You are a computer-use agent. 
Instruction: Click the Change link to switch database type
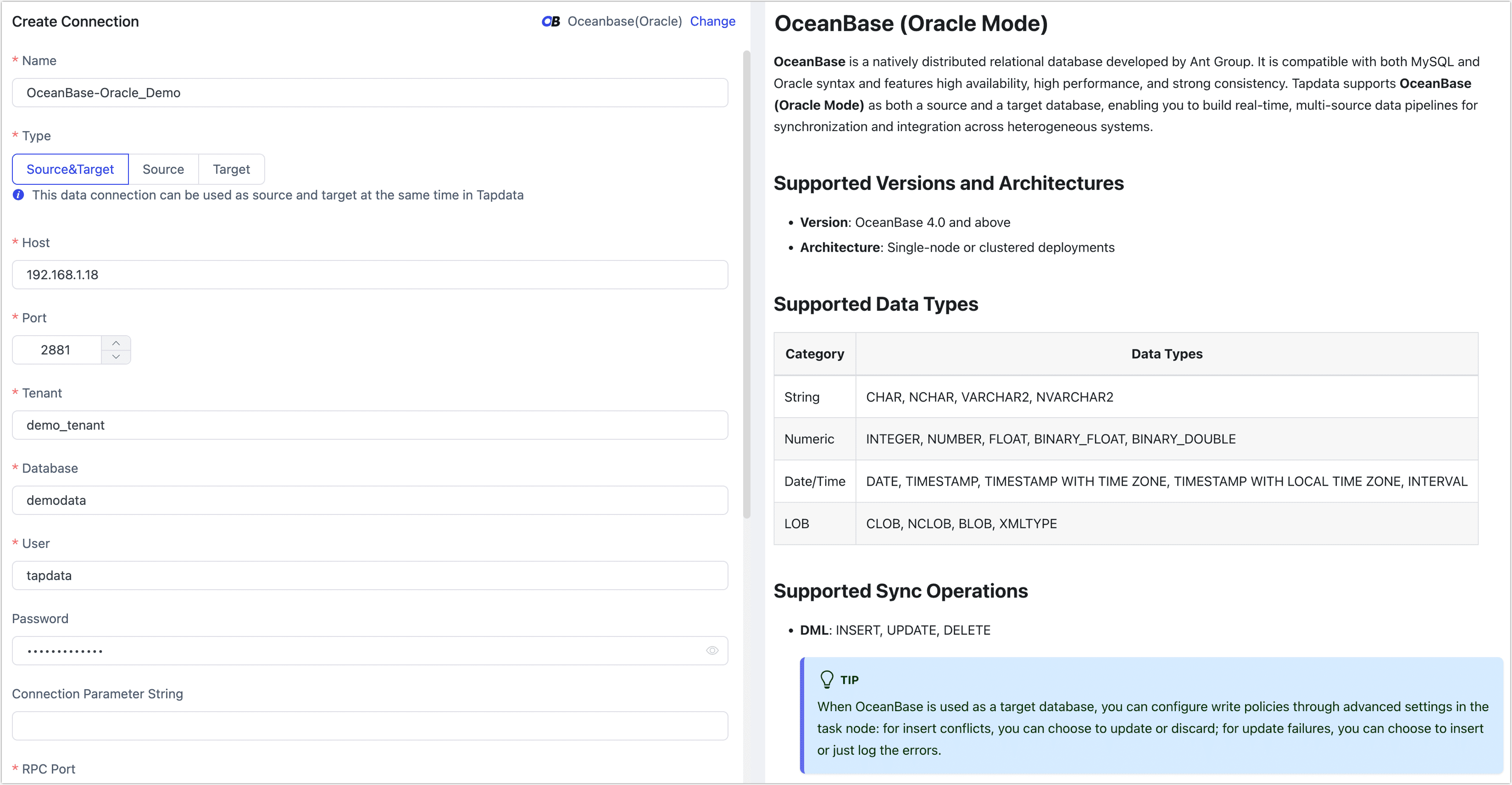pos(712,21)
